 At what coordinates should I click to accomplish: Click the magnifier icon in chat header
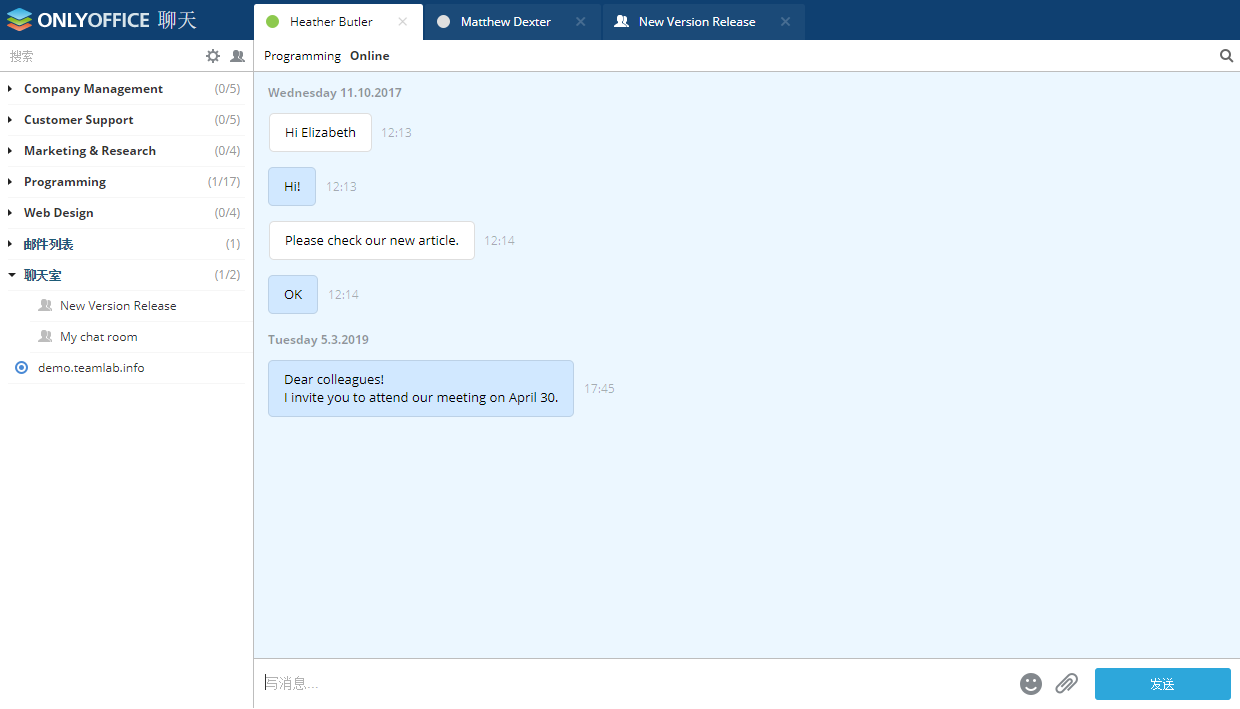(x=1226, y=56)
